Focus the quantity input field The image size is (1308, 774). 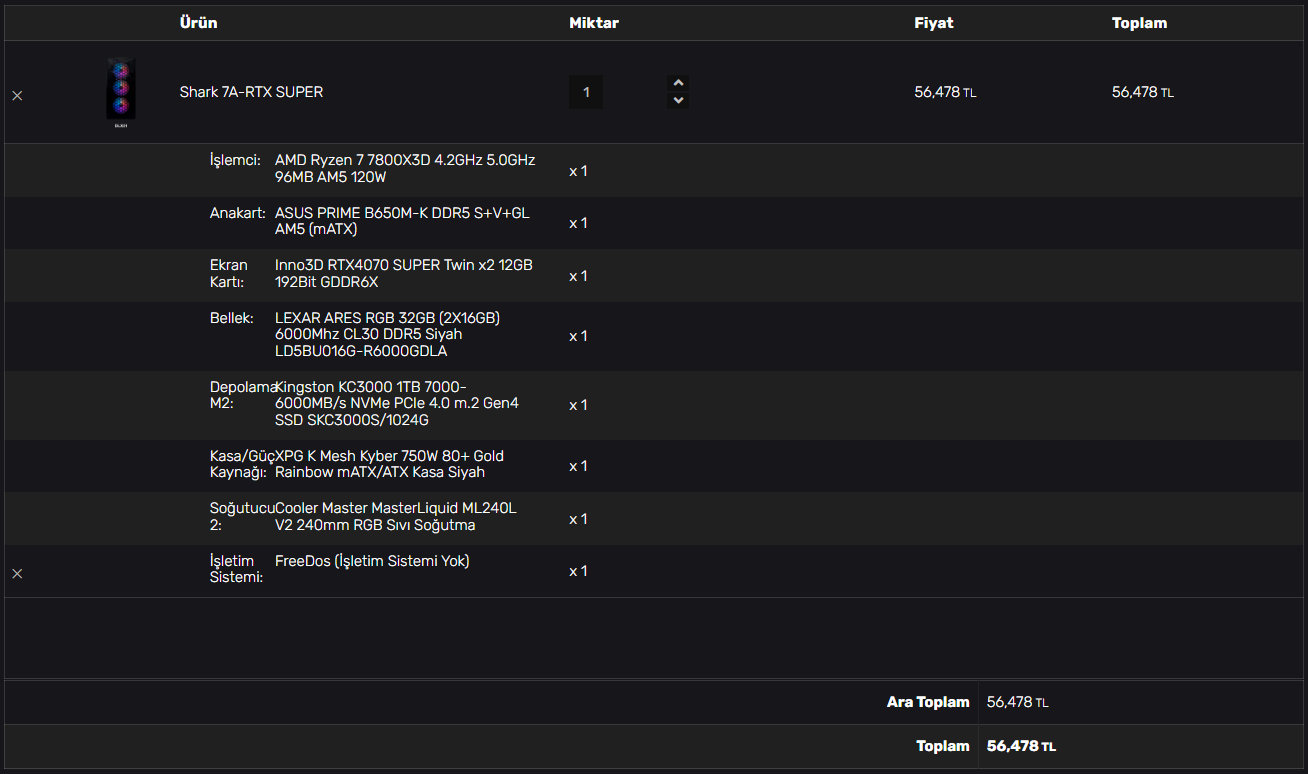pyautogui.click(x=586, y=92)
